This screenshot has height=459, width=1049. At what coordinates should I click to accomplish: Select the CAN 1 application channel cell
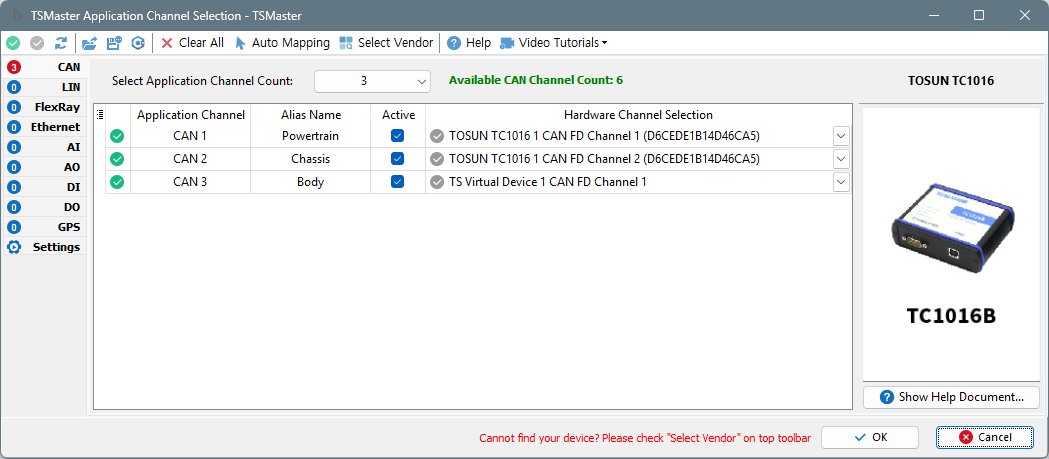[190, 136]
